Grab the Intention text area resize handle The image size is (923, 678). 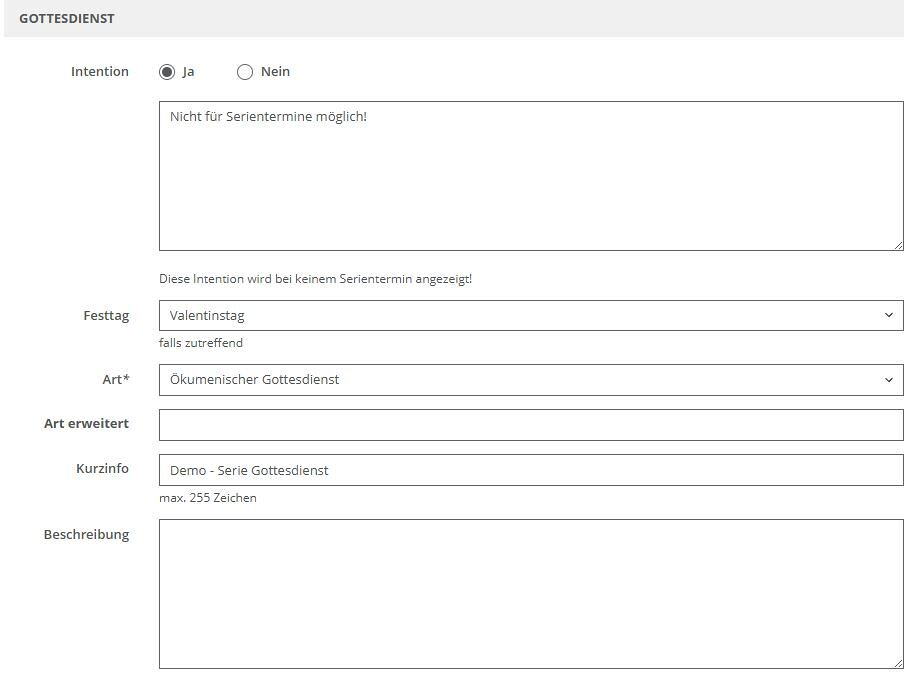(897, 244)
